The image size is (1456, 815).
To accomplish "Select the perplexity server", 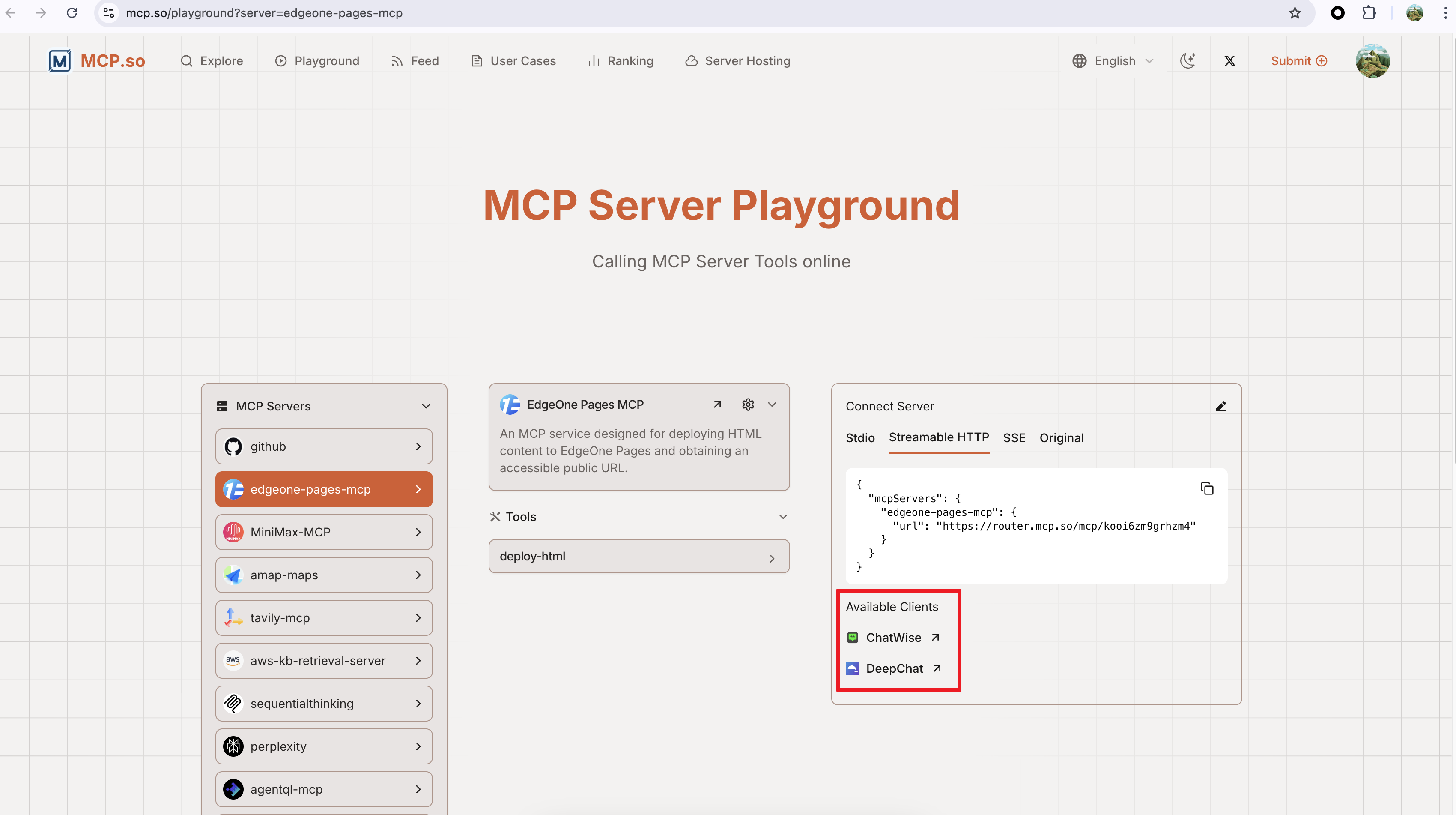I will click(x=324, y=746).
